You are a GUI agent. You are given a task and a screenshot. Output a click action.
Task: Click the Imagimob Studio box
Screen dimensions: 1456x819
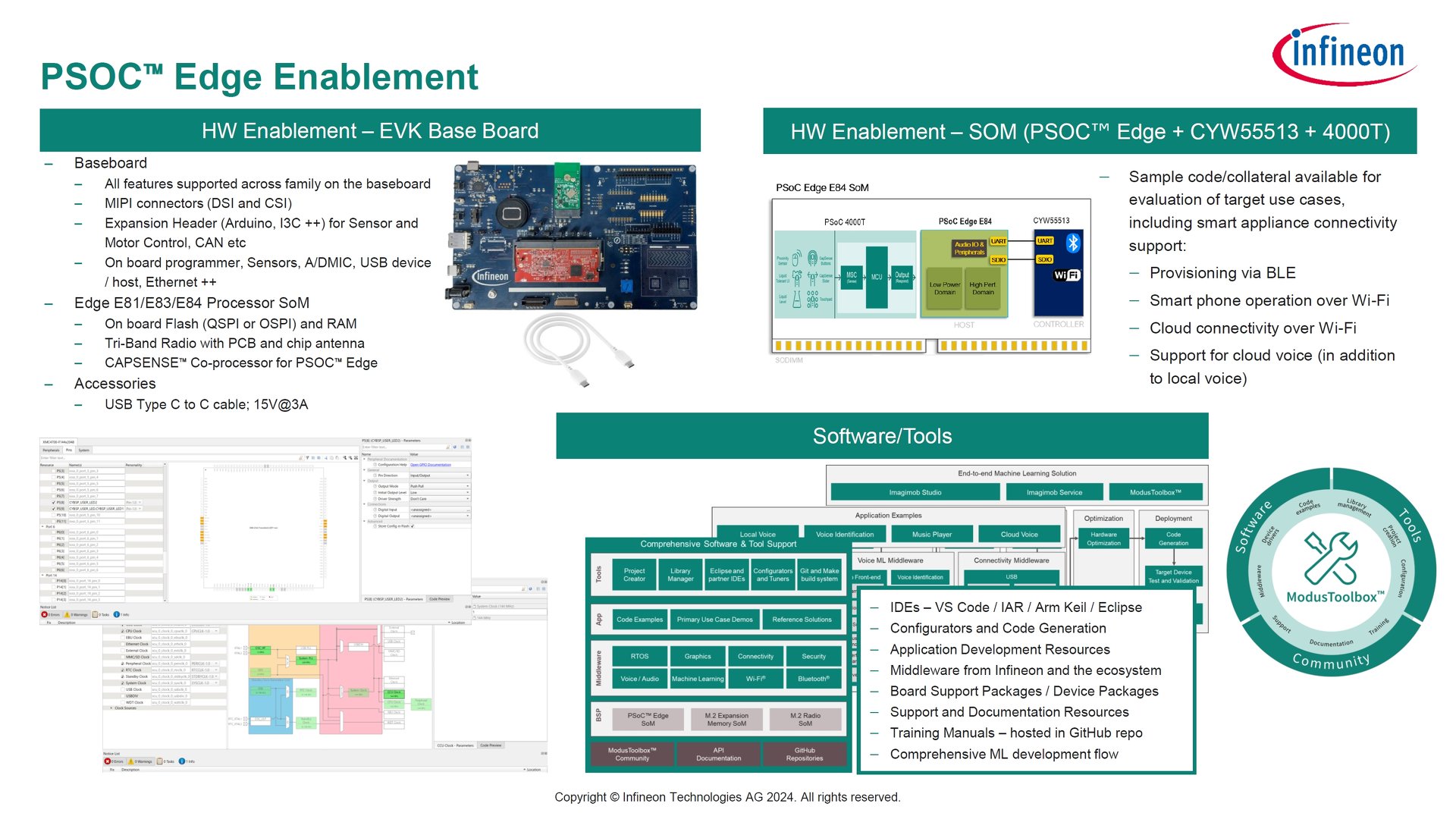coord(915,492)
